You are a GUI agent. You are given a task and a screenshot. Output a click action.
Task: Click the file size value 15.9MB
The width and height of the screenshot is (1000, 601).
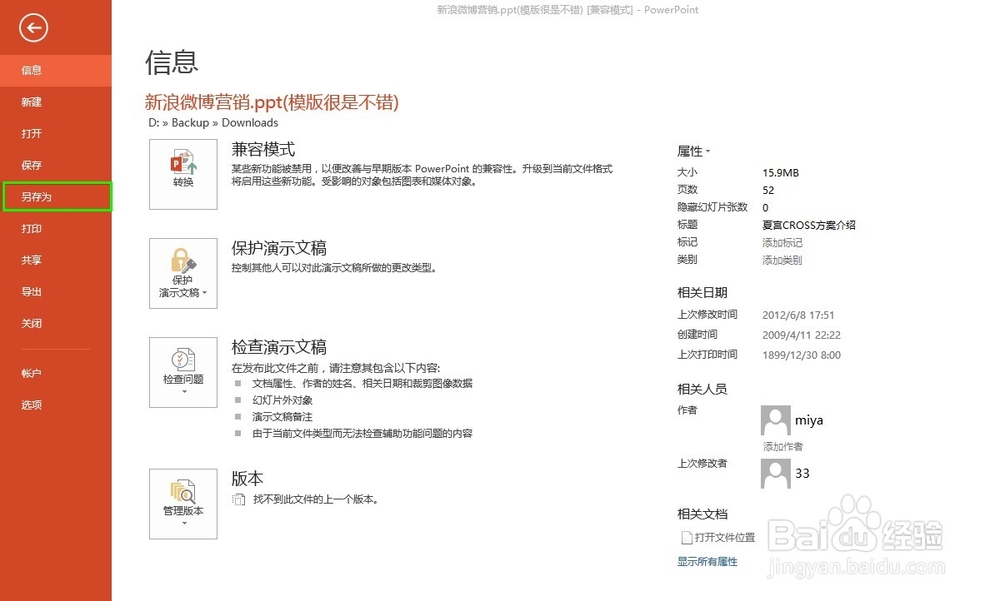[781, 173]
